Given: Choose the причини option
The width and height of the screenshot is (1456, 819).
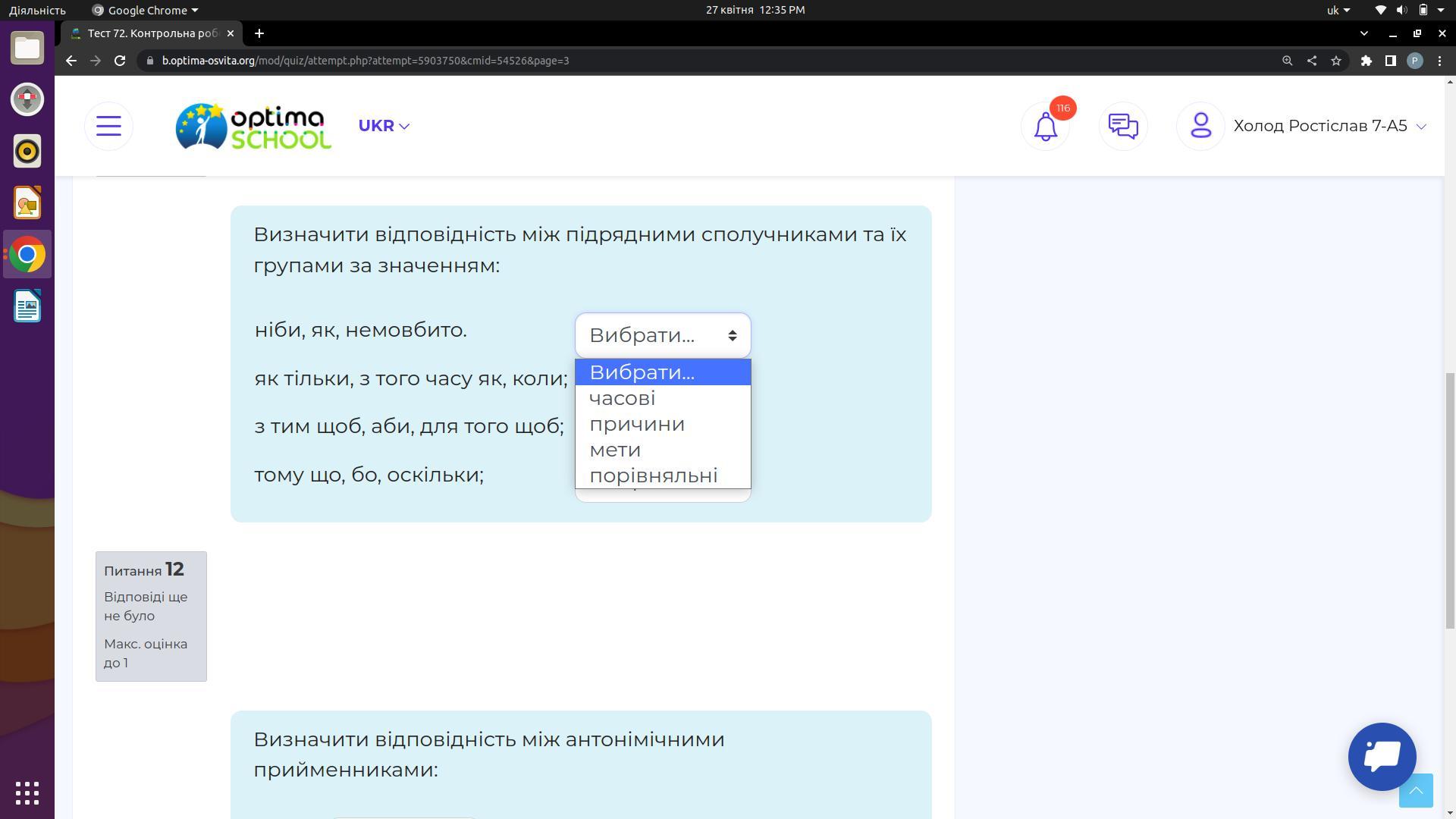Looking at the screenshot, I should [663, 424].
